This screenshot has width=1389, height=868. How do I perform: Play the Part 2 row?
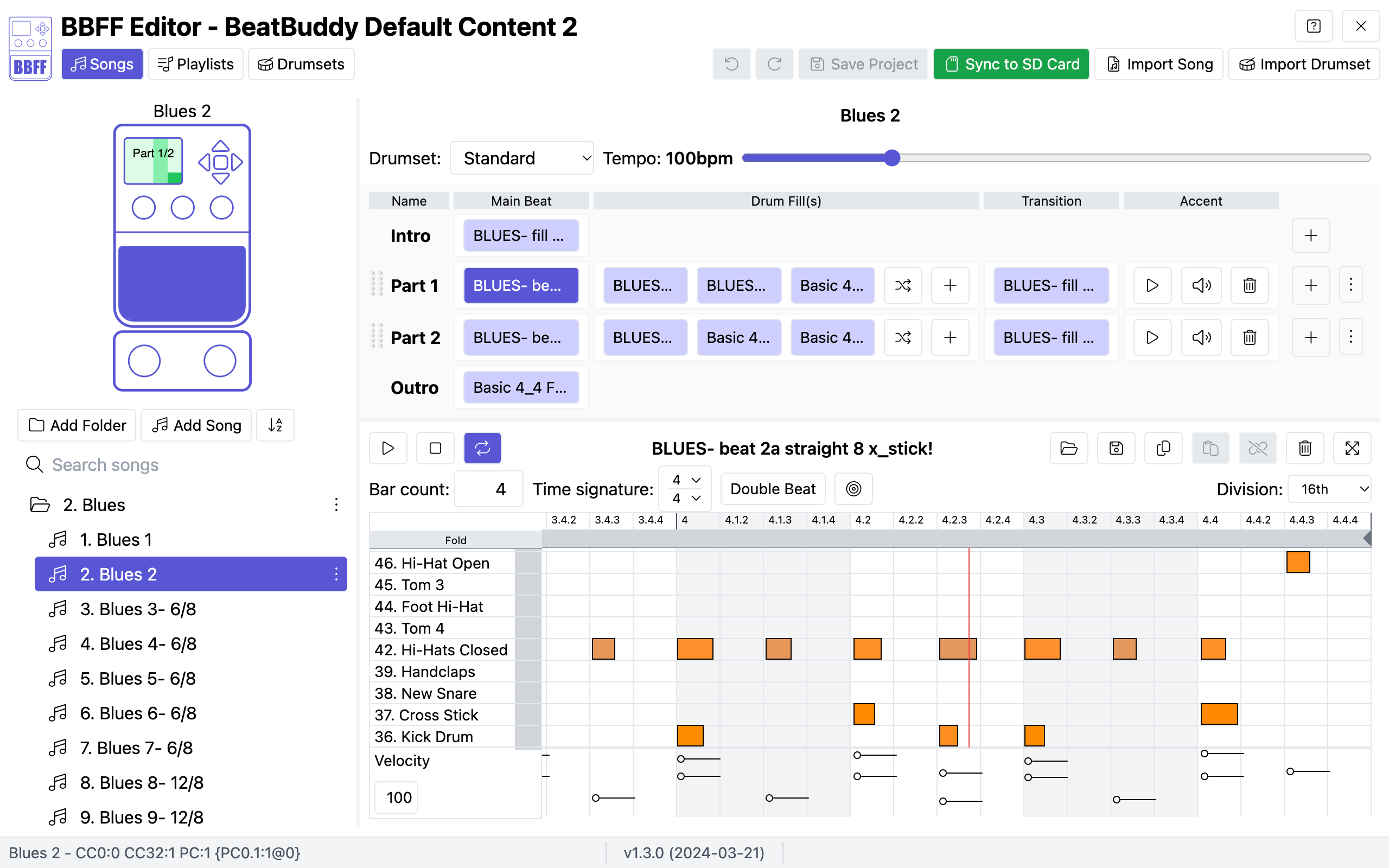pyautogui.click(x=1152, y=337)
